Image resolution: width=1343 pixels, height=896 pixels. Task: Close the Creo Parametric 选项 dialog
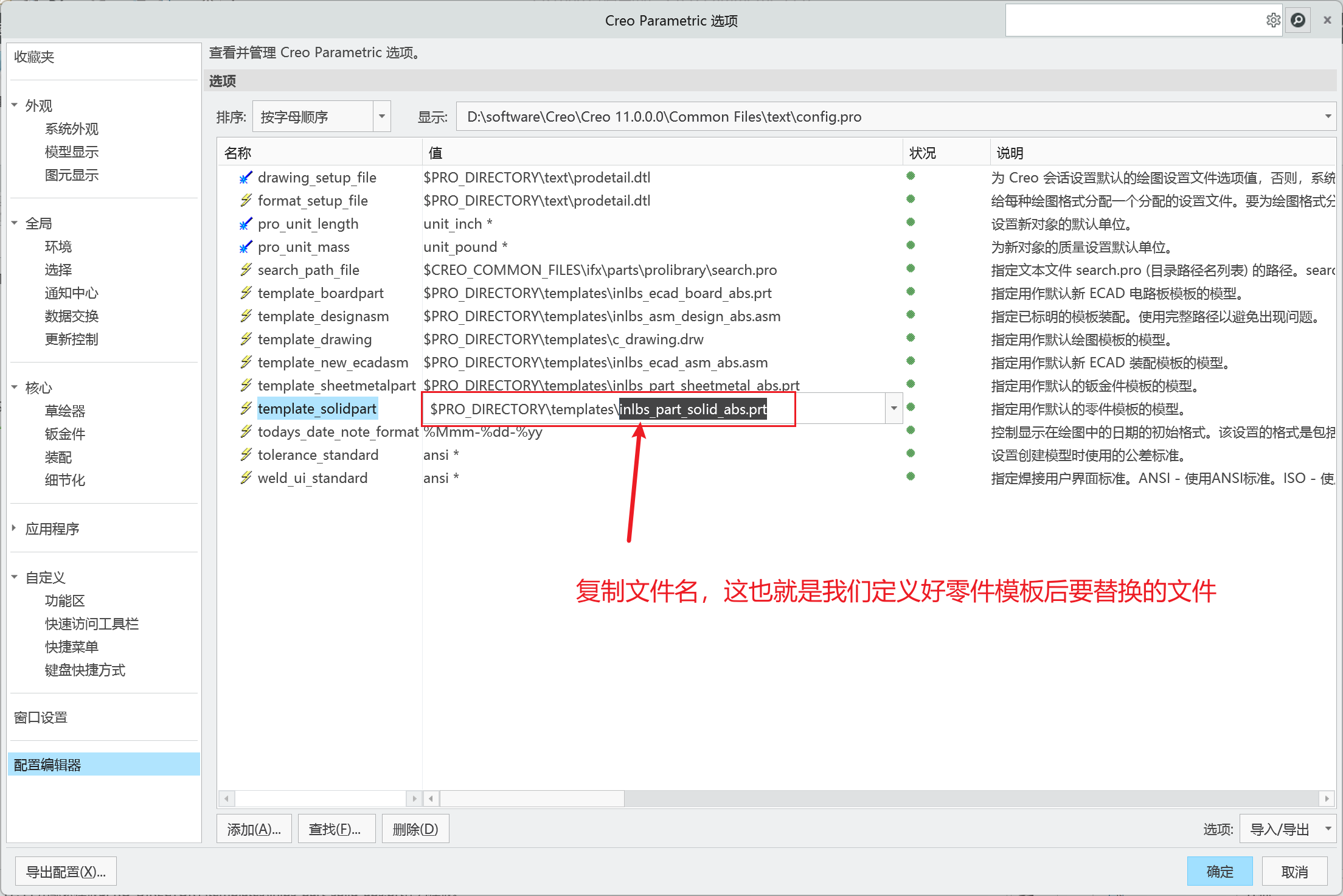(x=1327, y=20)
